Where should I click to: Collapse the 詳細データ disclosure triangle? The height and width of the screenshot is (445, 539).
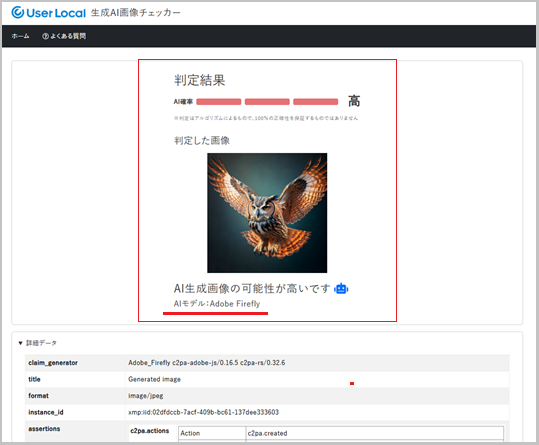point(20,343)
